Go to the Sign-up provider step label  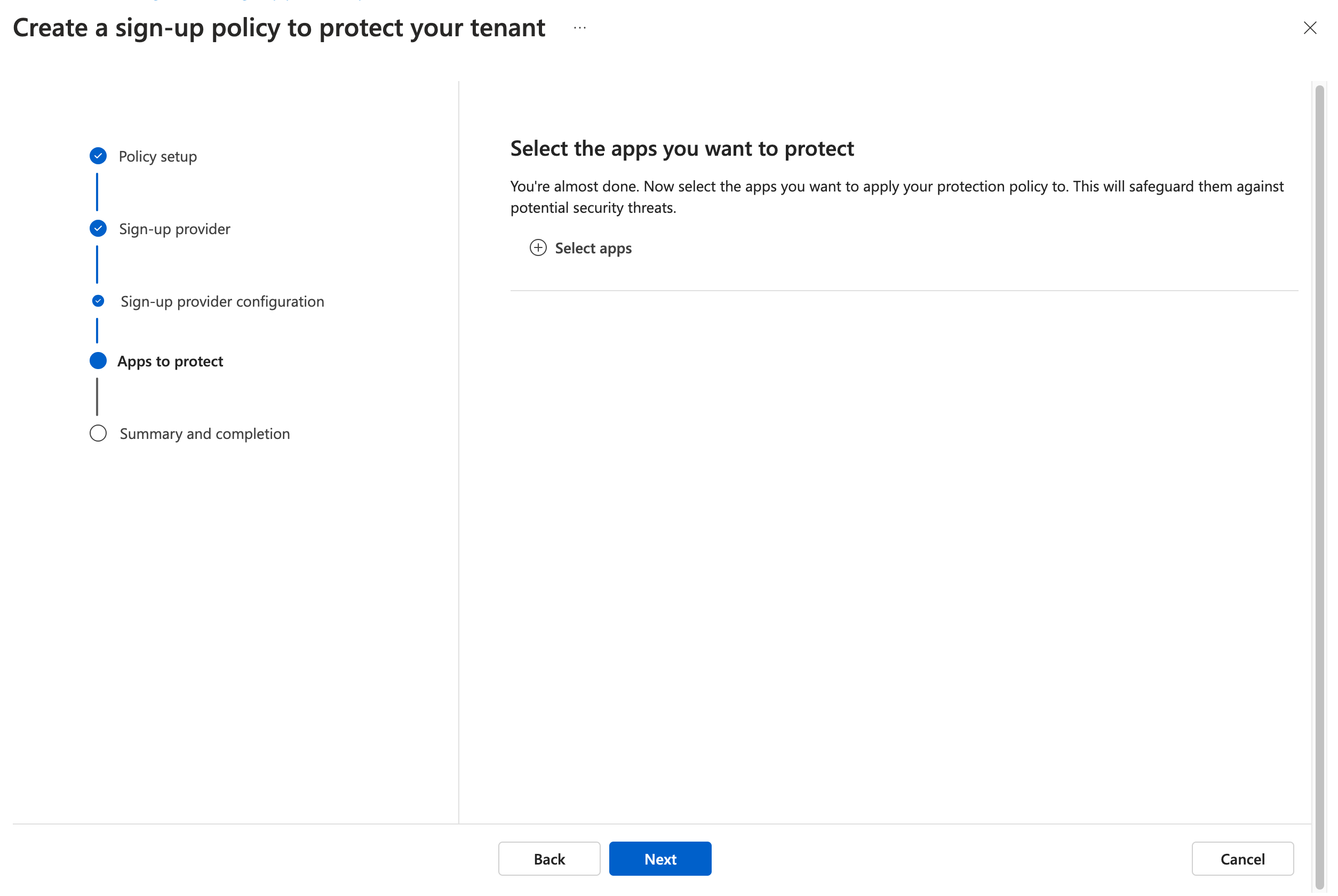tap(174, 229)
